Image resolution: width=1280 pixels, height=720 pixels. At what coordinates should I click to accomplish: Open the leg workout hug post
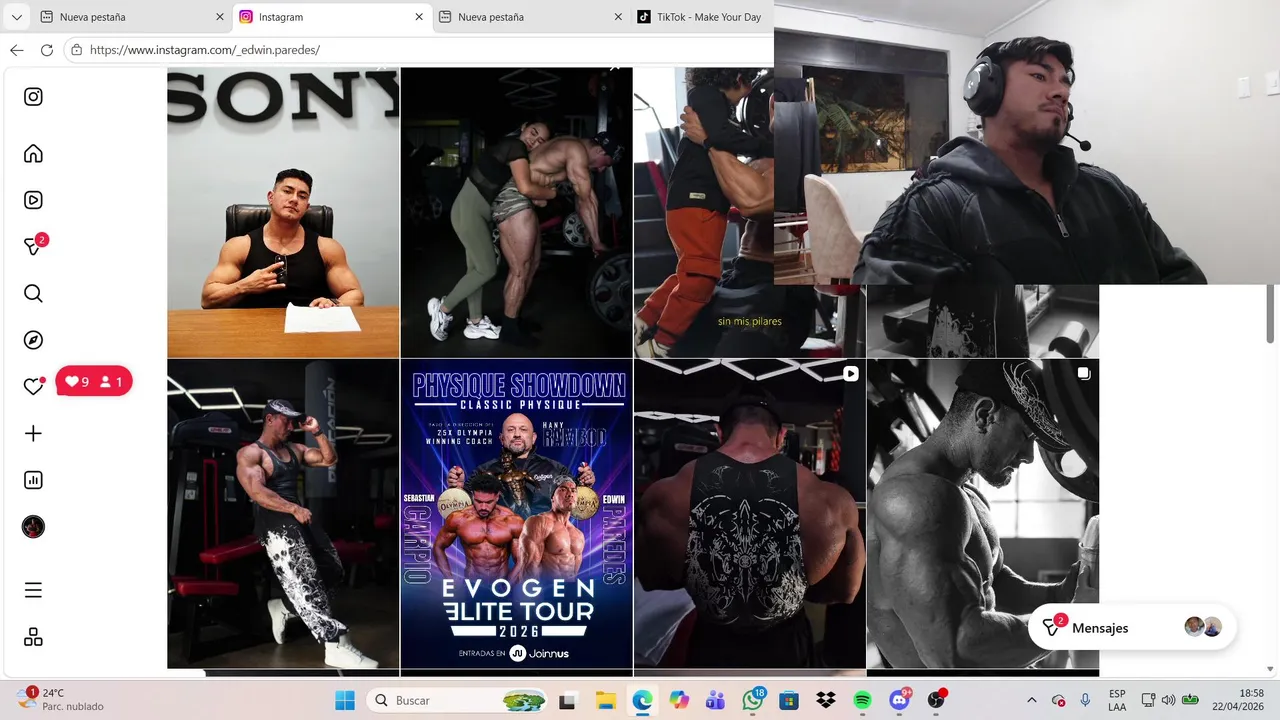pyautogui.click(x=516, y=212)
